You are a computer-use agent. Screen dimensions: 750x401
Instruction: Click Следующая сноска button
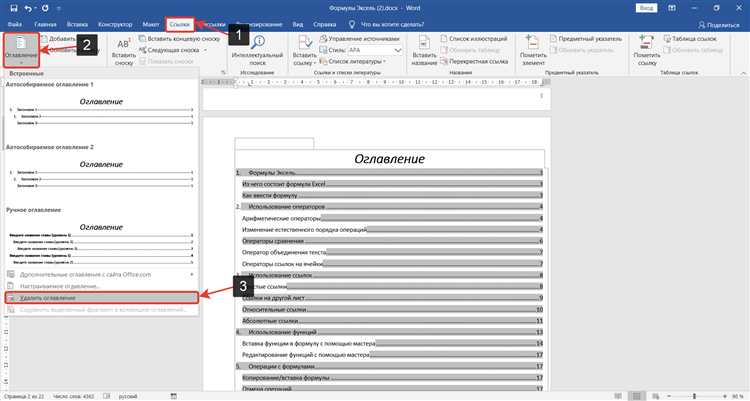point(169,50)
